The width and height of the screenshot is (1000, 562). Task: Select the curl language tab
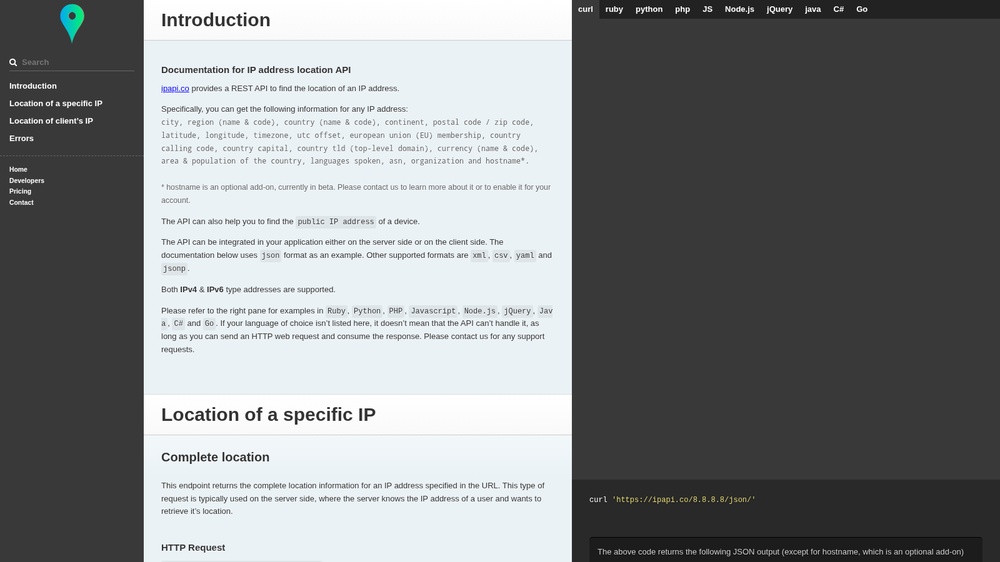[585, 9]
